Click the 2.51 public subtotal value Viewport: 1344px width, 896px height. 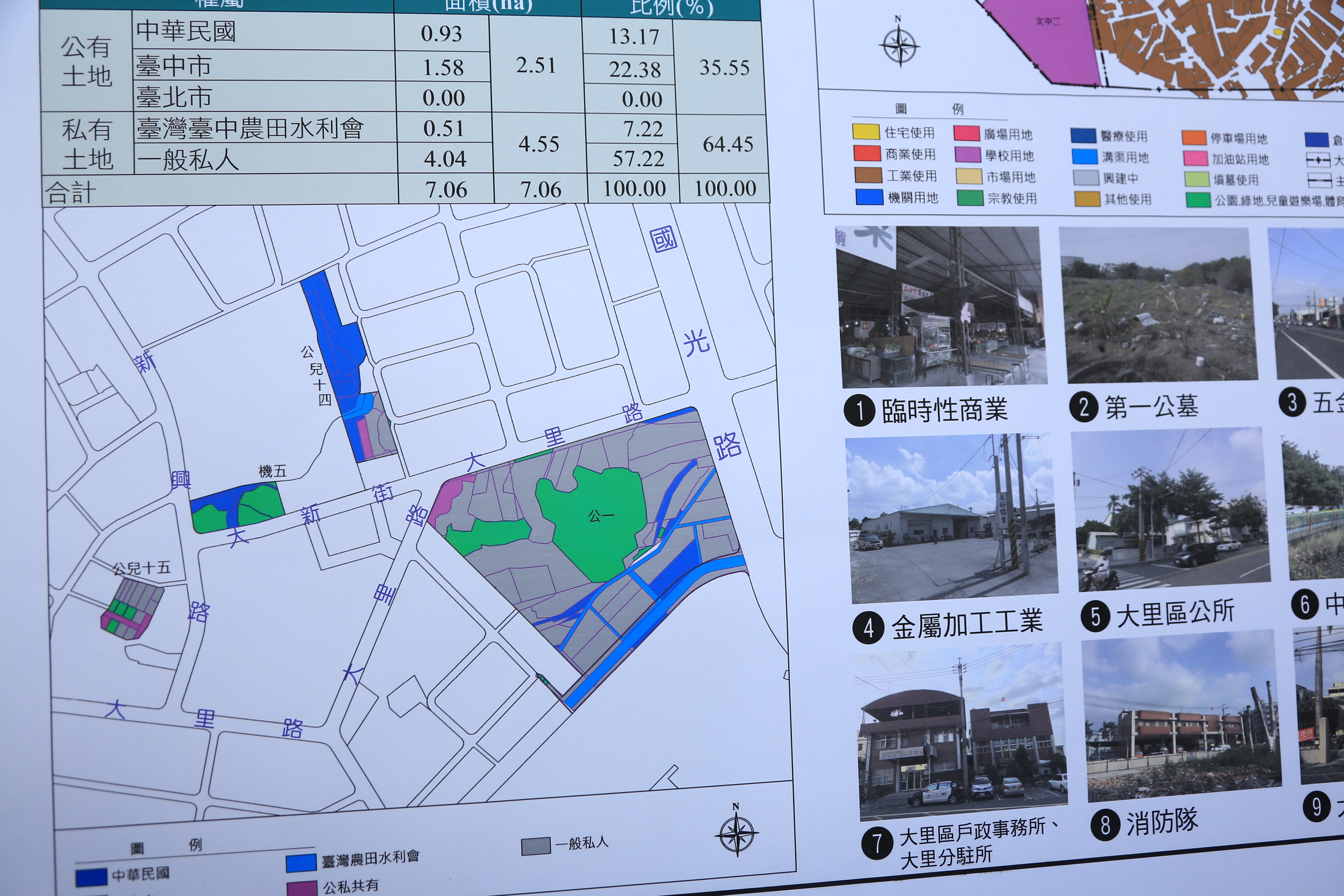click(x=536, y=65)
